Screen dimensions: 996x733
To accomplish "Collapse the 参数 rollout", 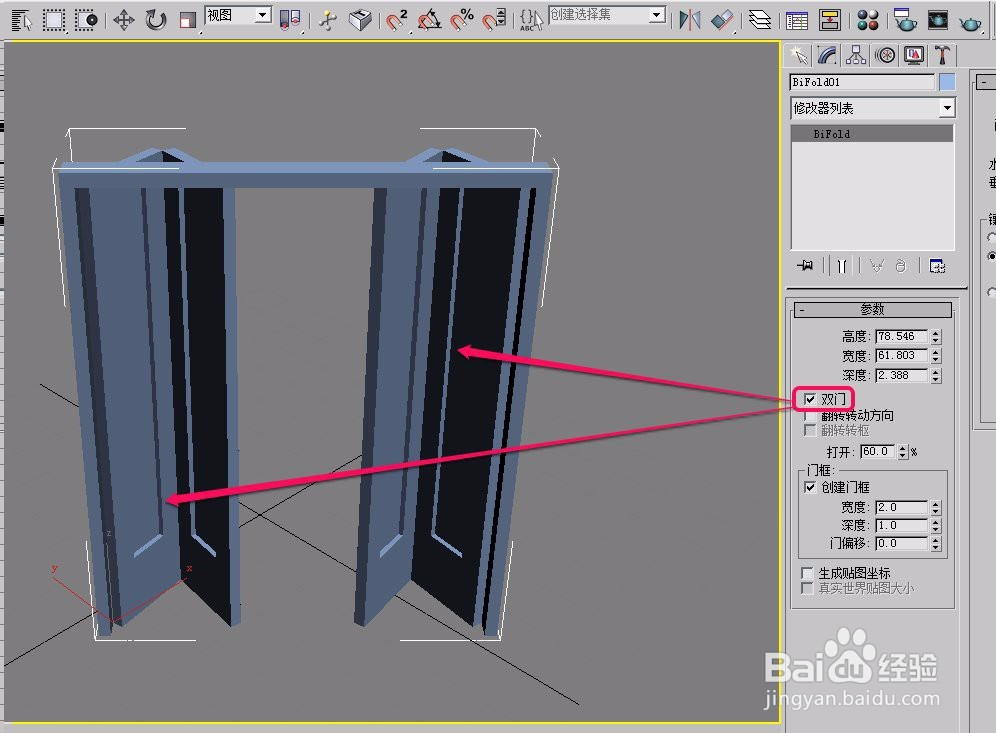I will (x=873, y=309).
